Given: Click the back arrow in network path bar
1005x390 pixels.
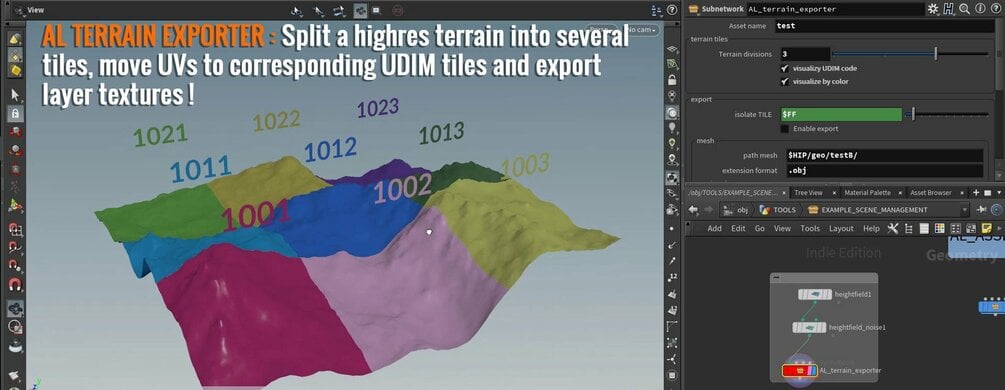Looking at the screenshot, I should [x=693, y=210].
